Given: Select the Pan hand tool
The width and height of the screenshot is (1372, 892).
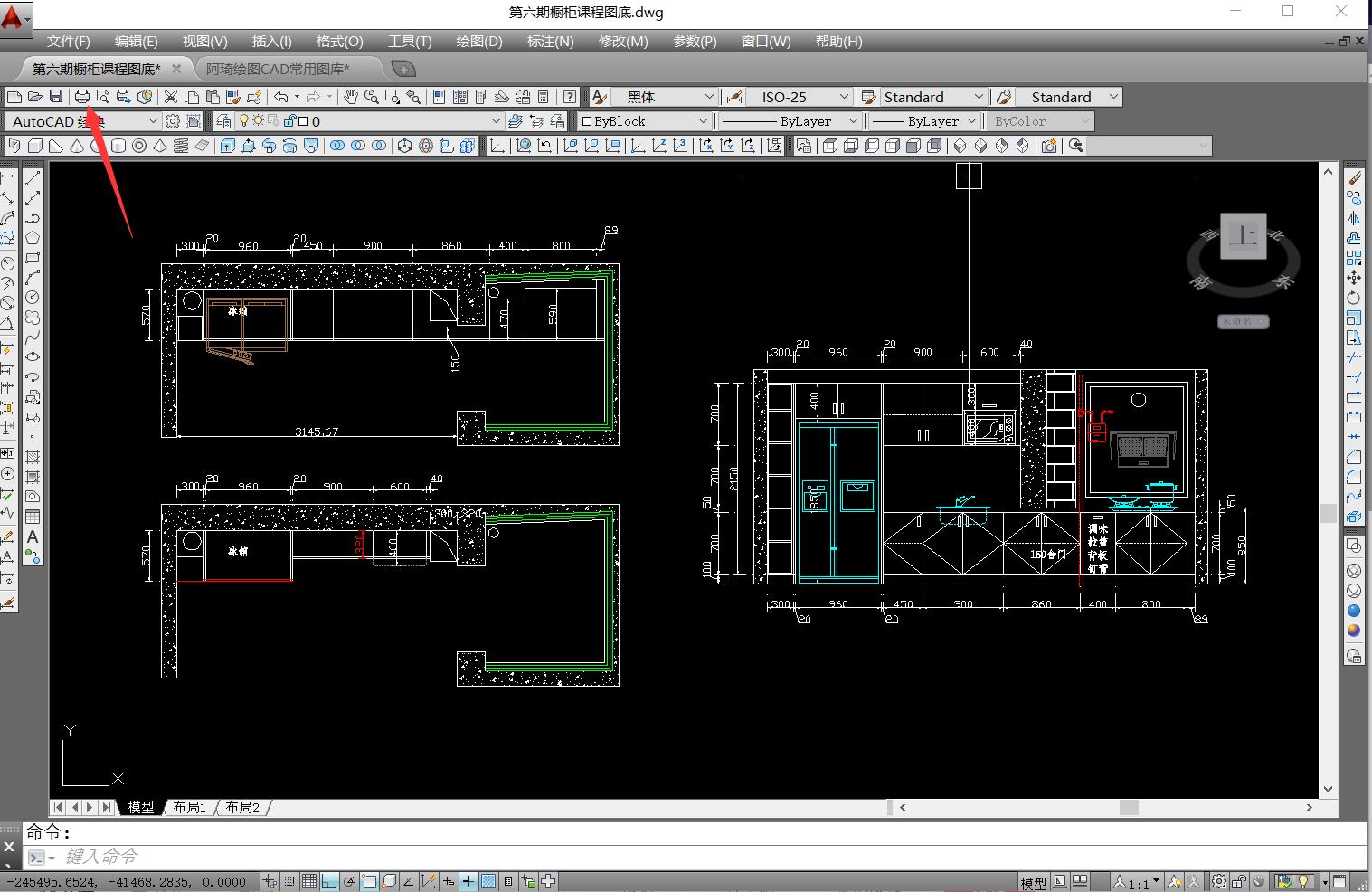Looking at the screenshot, I should (x=351, y=97).
